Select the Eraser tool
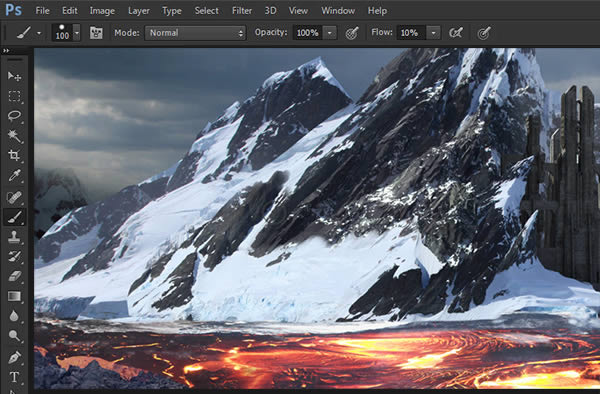 pos(14,276)
